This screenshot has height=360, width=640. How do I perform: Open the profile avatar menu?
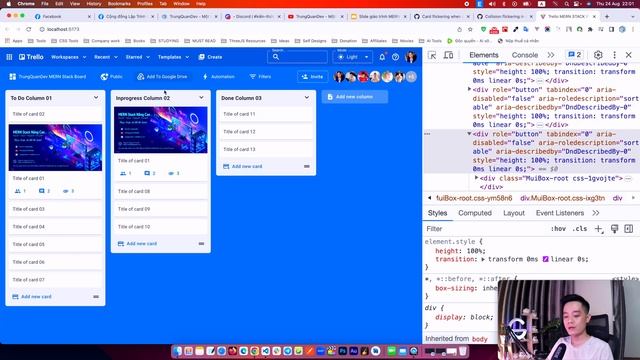pos(411,57)
